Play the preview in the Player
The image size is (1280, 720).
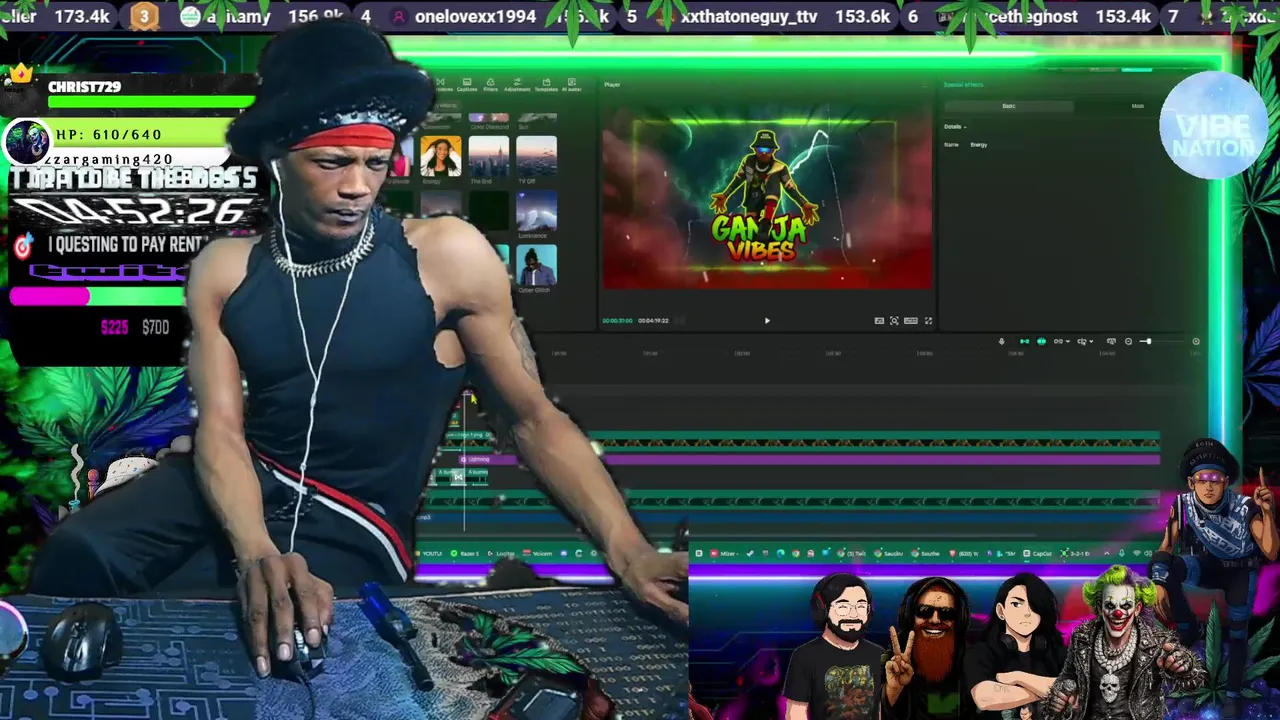pyautogui.click(x=767, y=321)
